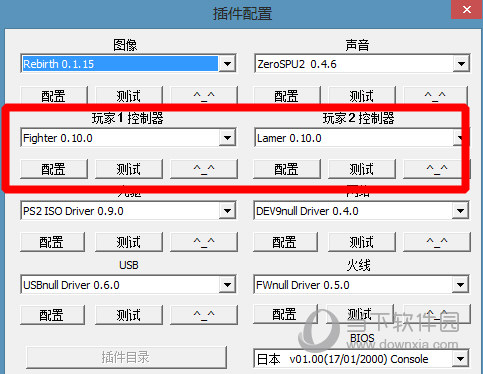Click the USB section label
This screenshot has width=483, height=374.
(x=129, y=265)
